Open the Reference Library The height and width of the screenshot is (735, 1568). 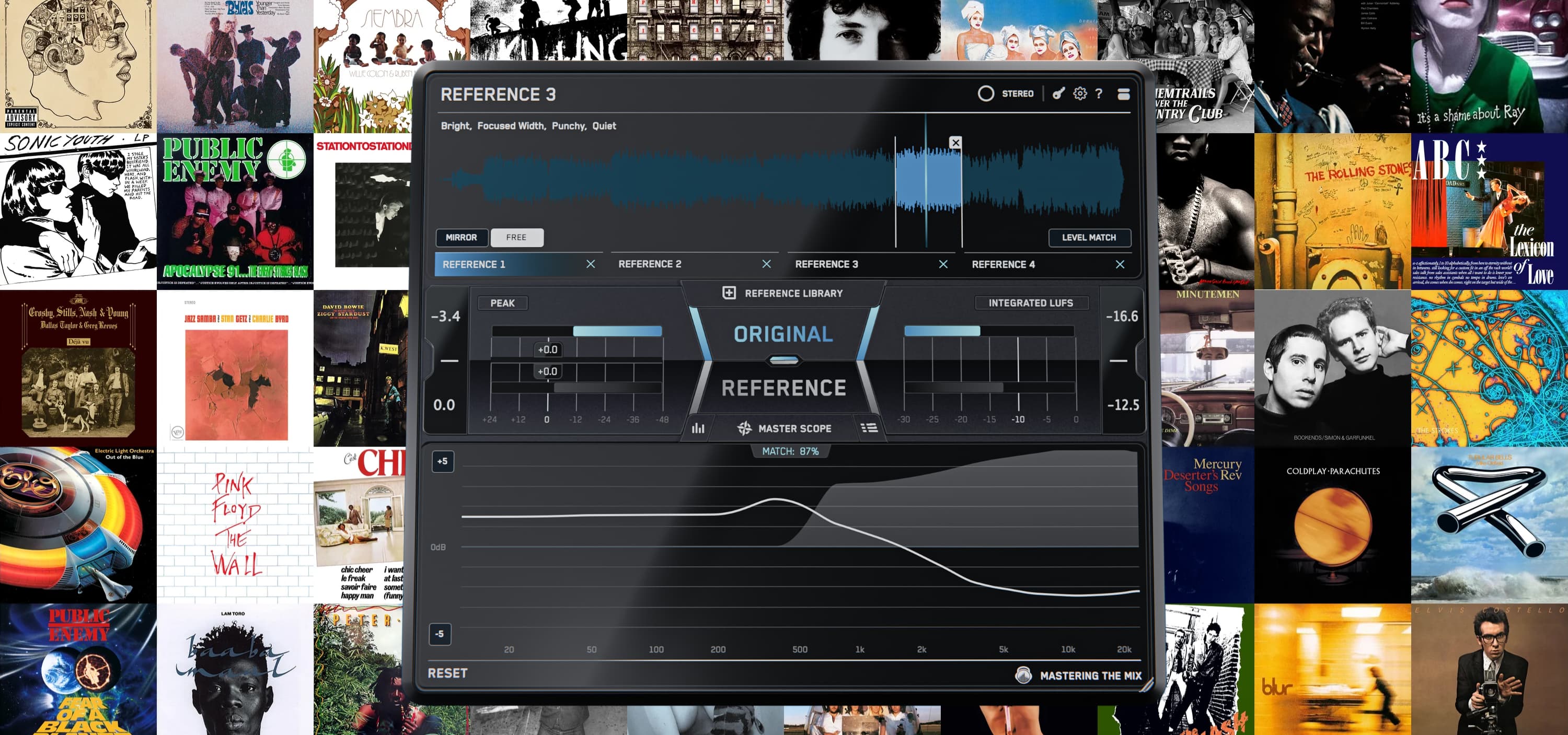(782, 293)
